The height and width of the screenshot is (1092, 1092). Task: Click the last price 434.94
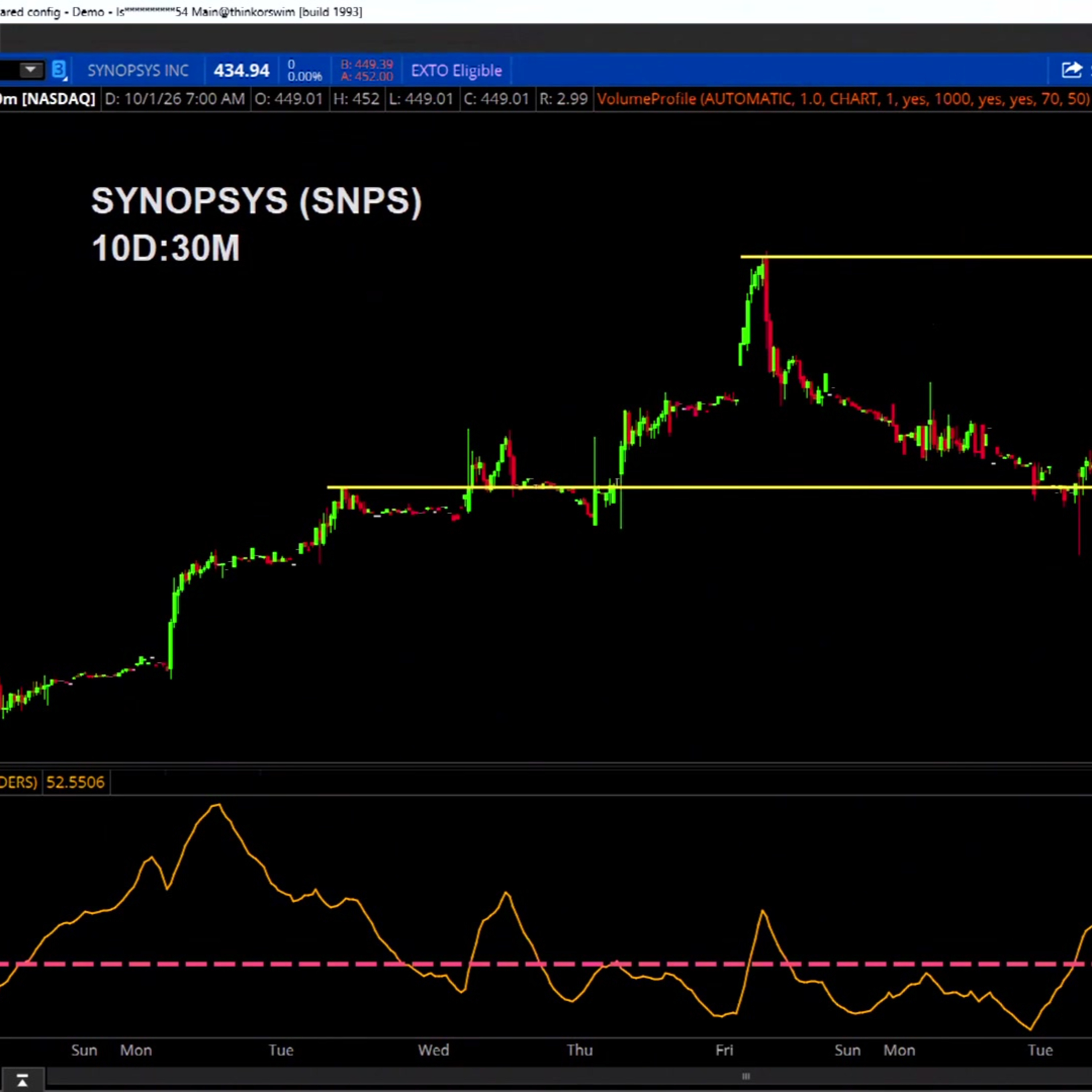[x=241, y=71]
